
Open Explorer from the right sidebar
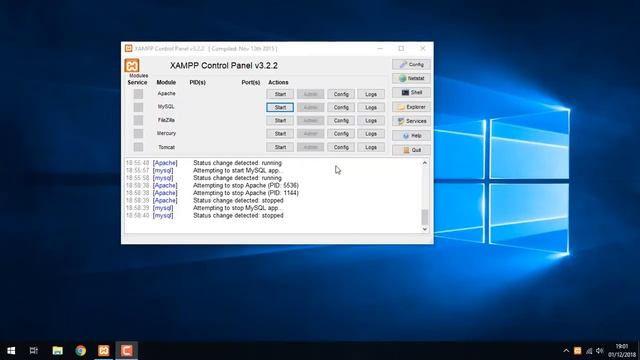click(x=411, y=107)
